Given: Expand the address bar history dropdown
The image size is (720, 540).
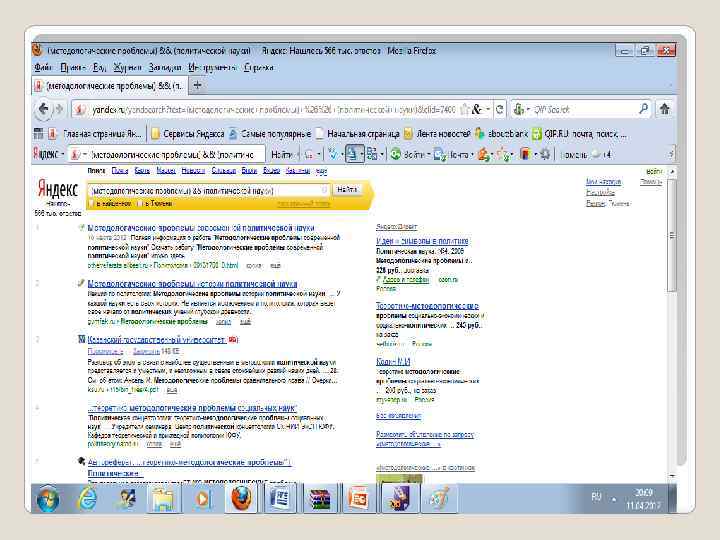Looking at the screenshot, I should point(488,109).
